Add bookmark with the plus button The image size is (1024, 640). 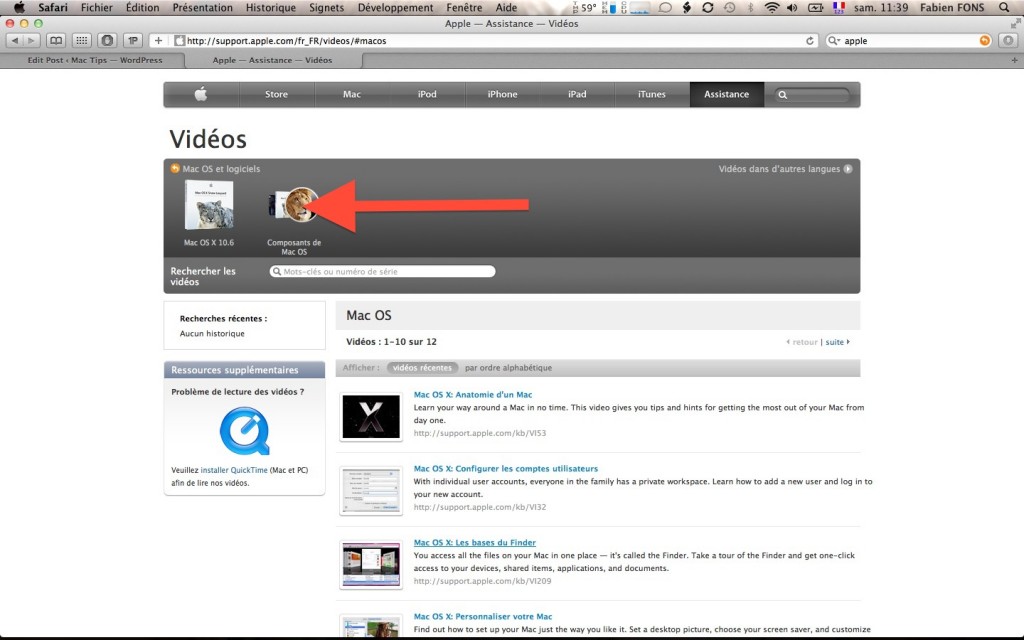(158, 40)
